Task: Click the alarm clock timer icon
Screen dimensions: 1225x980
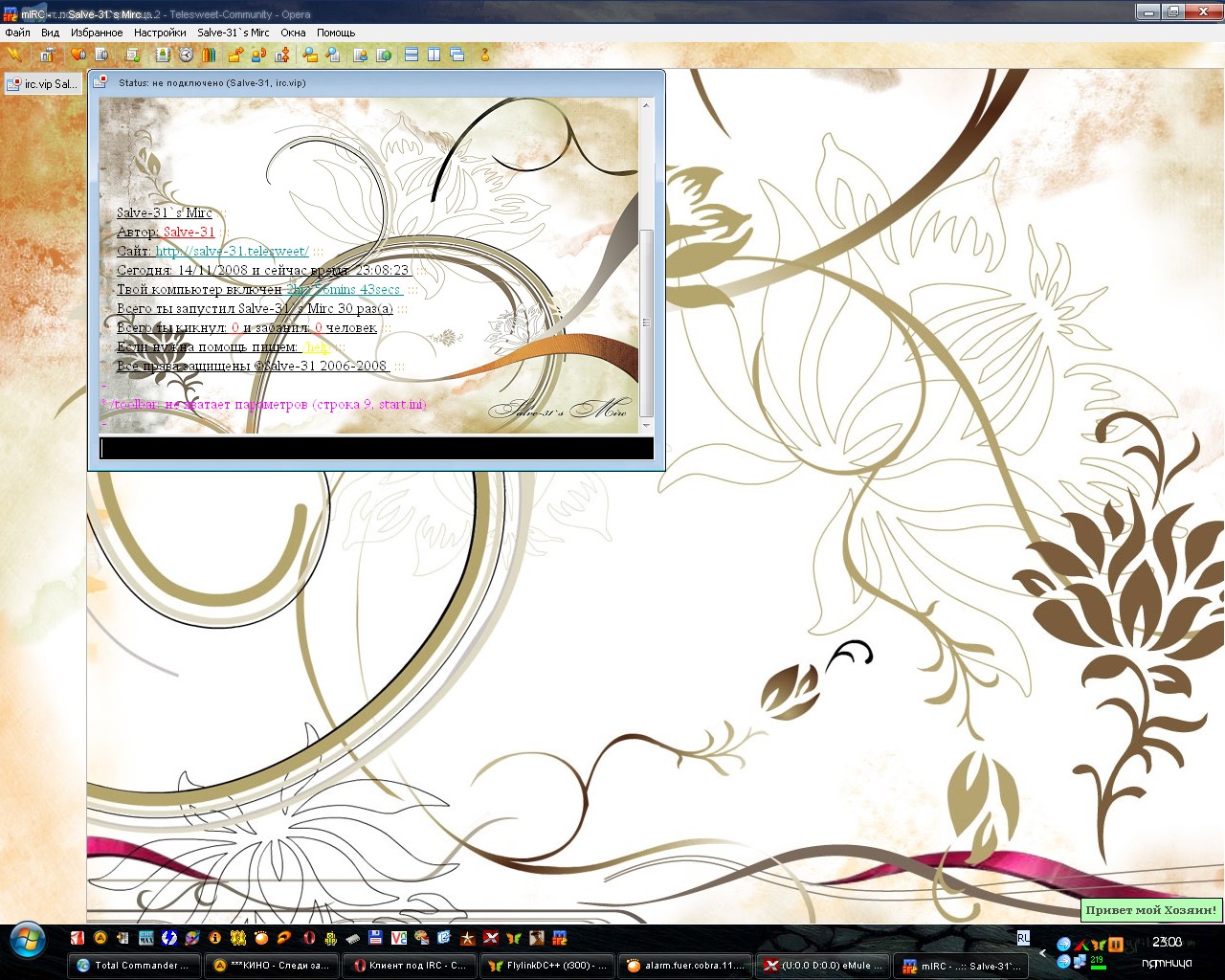Action: tap(186, 55)
